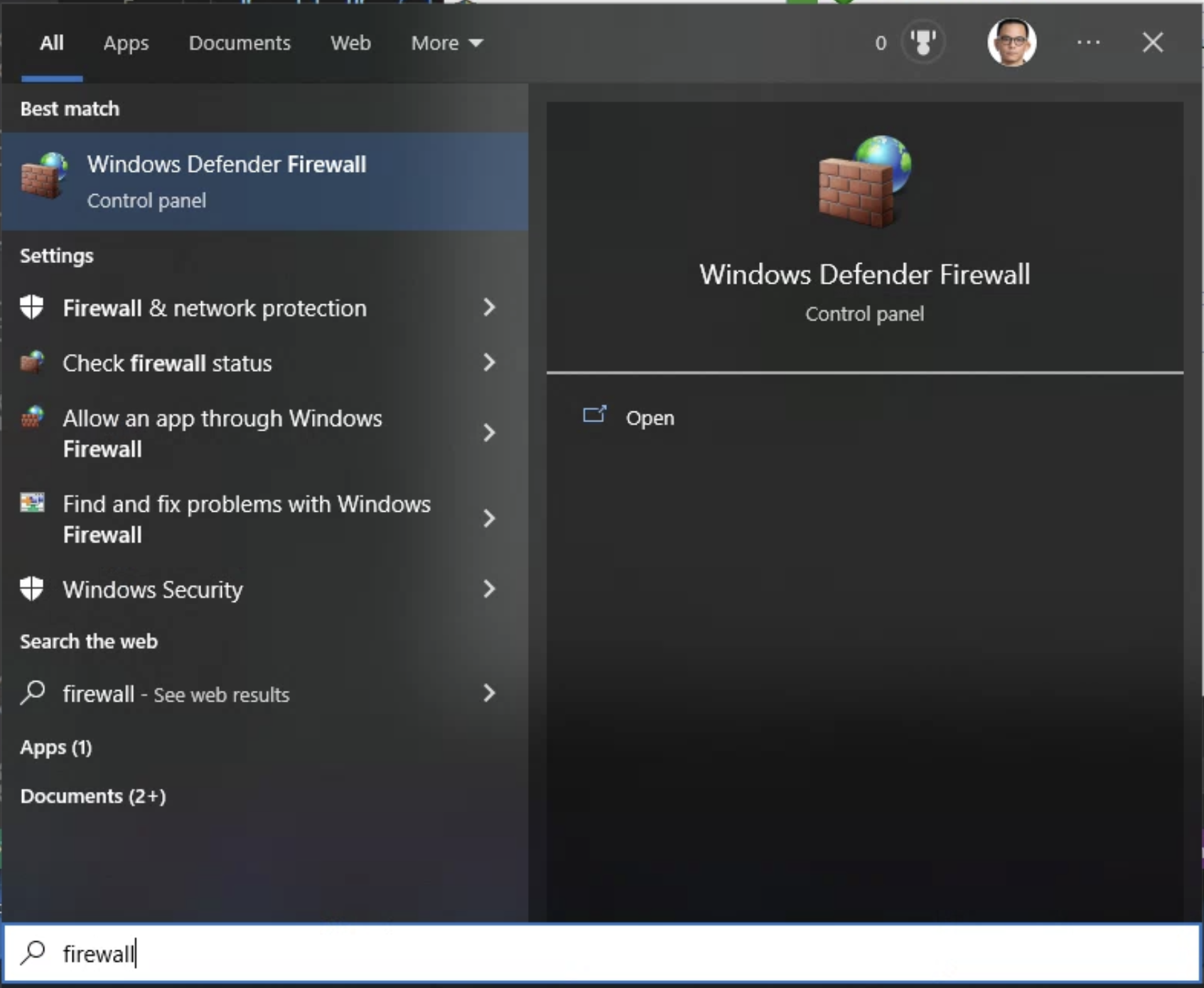
Task: Open Firewall & network protection setting
Action: tap(264, 308)
